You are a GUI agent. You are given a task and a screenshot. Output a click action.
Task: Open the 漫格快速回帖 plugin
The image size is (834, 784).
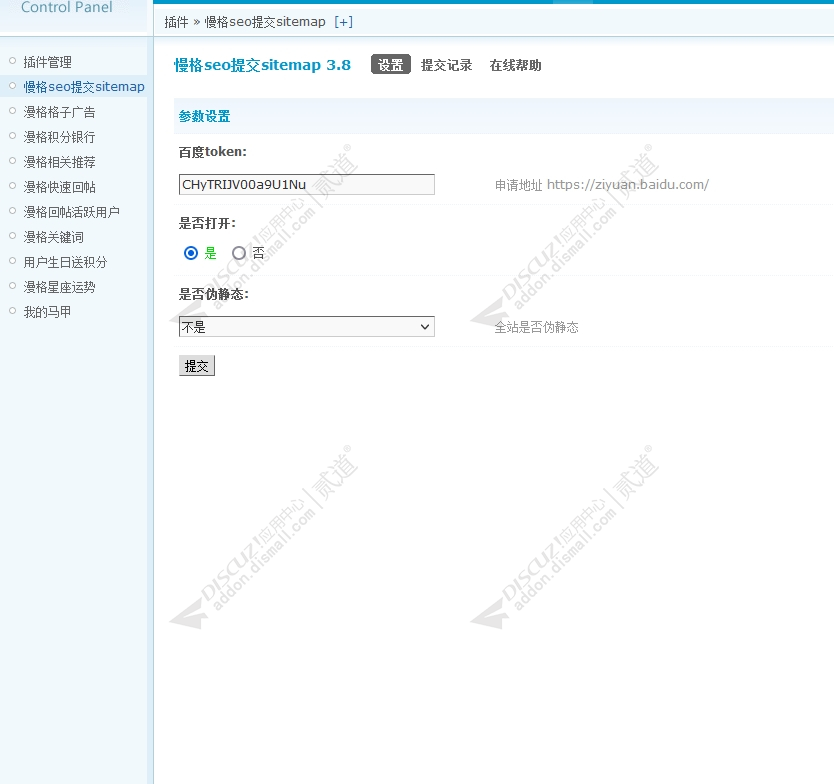49,186
